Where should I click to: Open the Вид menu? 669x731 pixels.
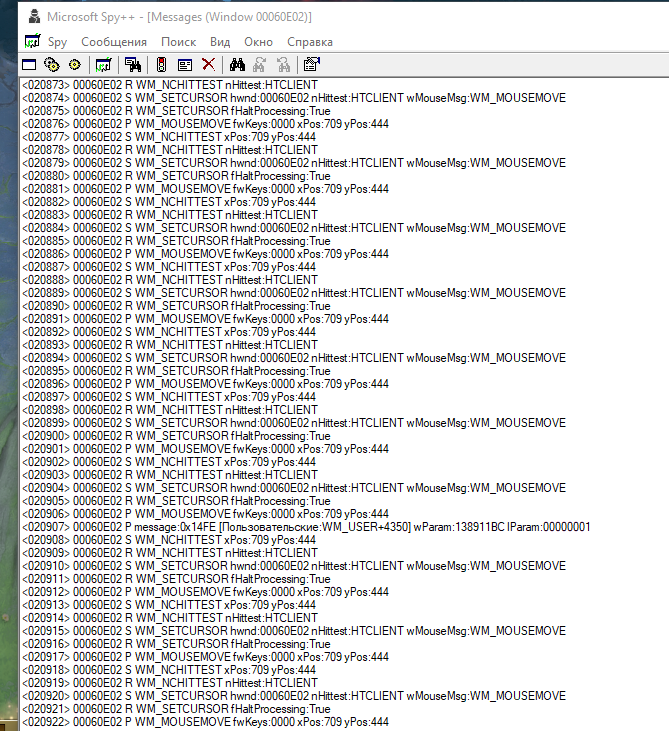[220, 42]
